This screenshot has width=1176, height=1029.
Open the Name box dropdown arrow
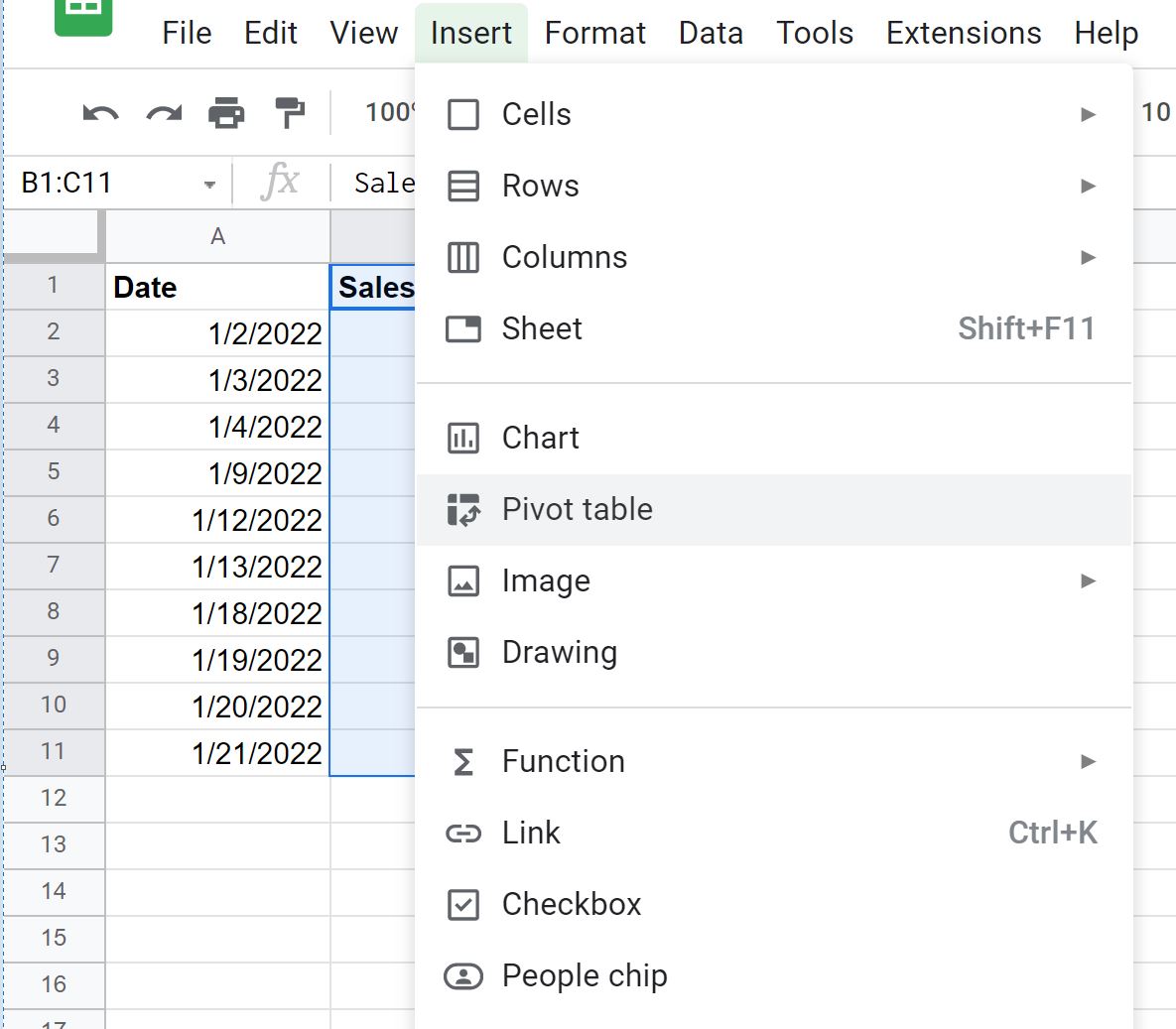209,185
